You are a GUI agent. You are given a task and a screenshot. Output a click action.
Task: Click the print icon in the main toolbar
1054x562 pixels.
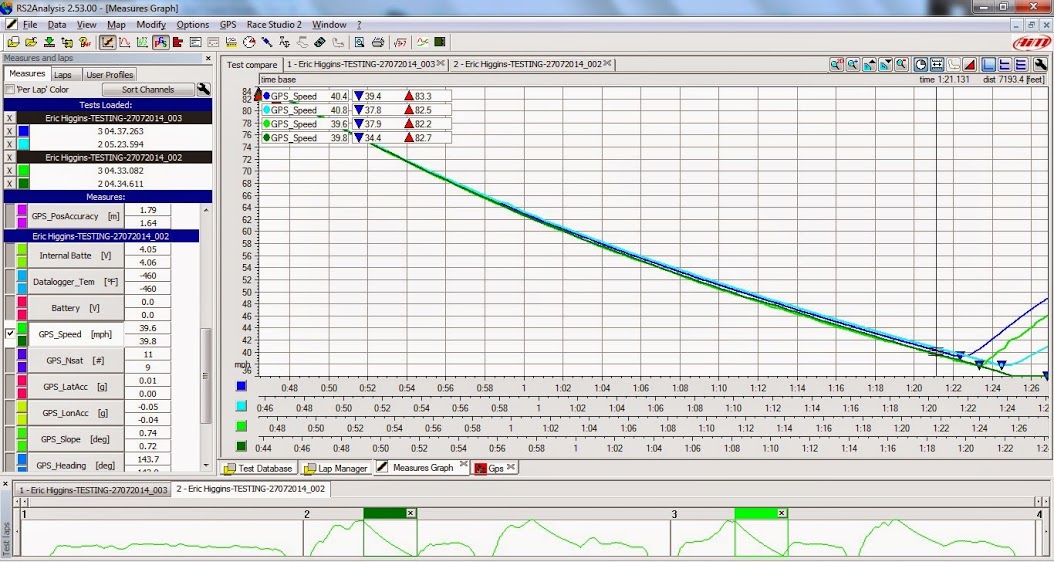click(378, 42)
